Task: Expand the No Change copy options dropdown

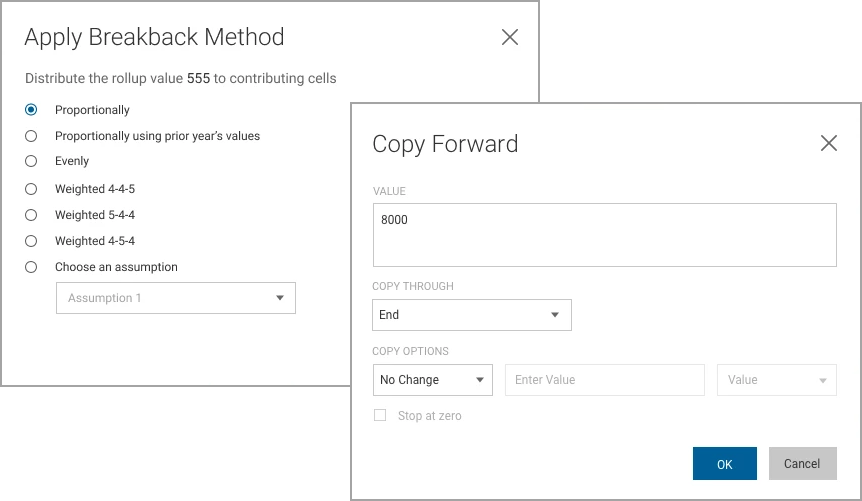Action: 433,380
